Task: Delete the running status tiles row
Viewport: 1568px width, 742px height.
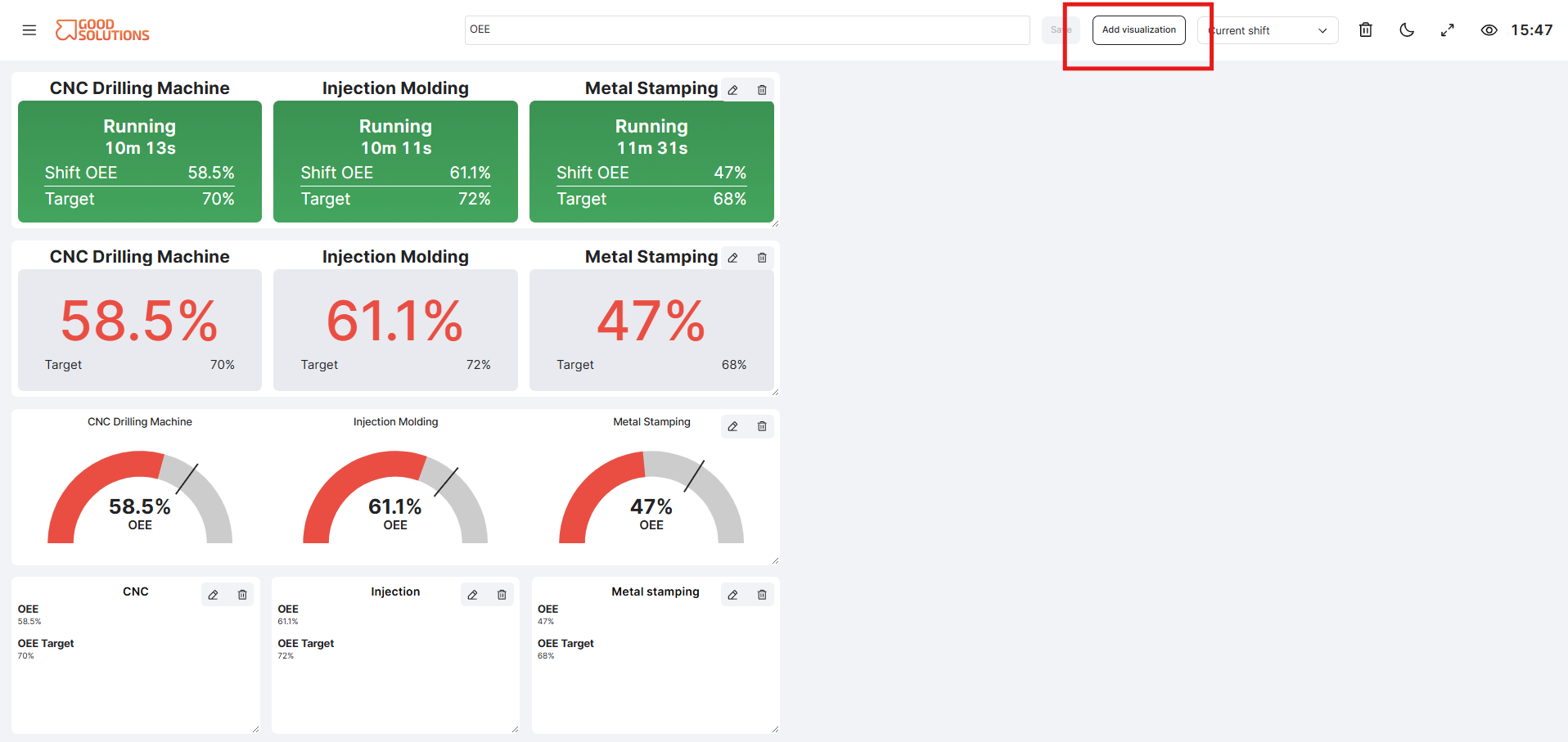Action: [x=762, y=90]
